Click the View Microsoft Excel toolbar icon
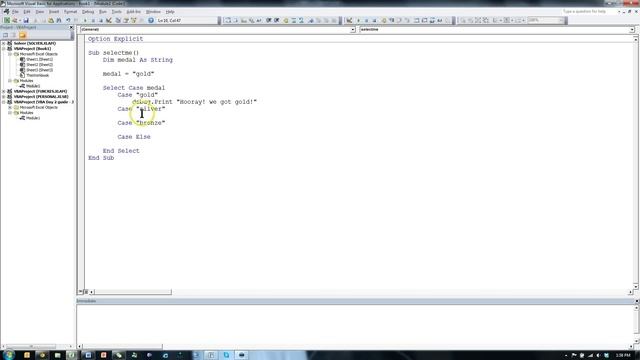The image size is (640, 360). (x=7, y=20)
